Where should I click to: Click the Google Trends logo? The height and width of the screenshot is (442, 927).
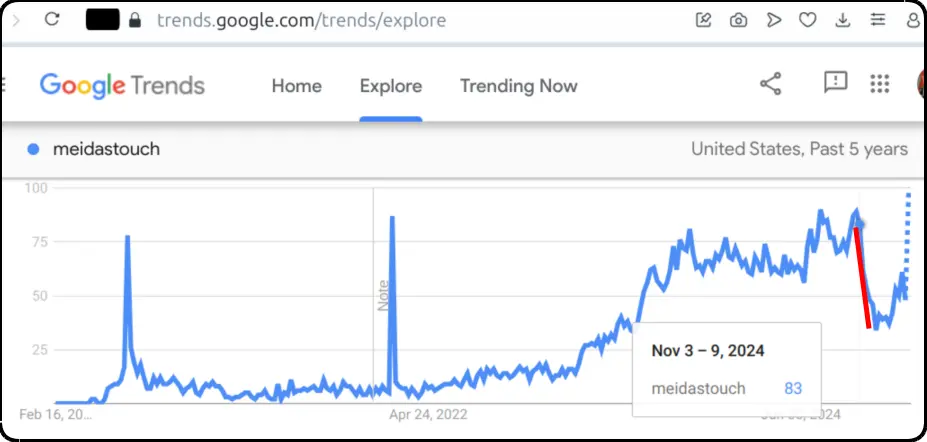click(122, 86)
